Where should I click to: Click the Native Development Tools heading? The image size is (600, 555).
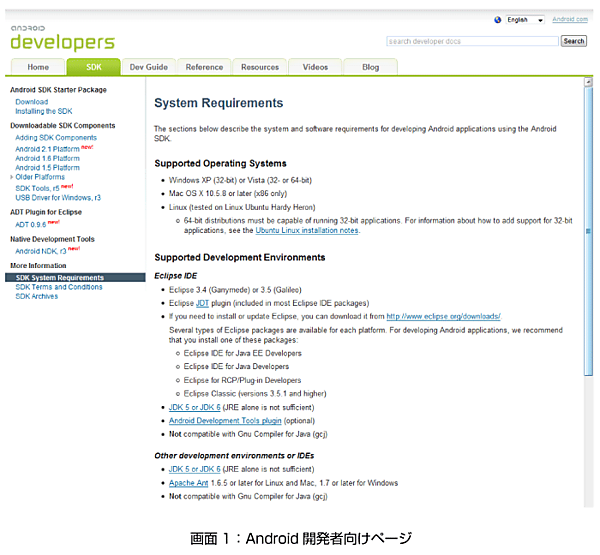52,239
